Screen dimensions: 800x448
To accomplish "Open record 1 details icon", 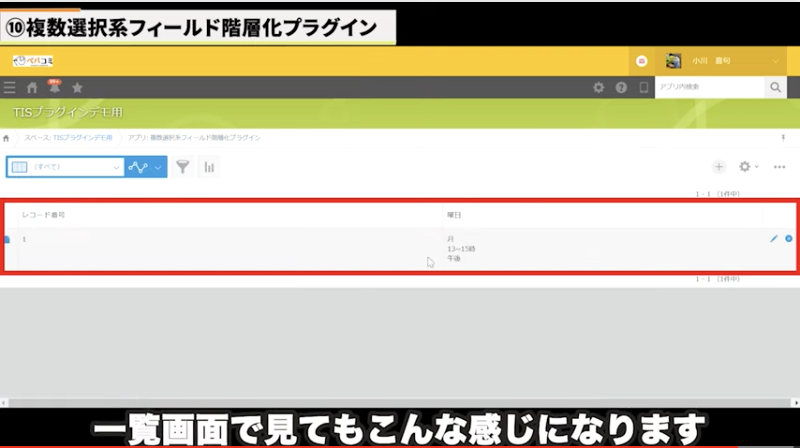I will pyautogui.click(x=7, y=240).
